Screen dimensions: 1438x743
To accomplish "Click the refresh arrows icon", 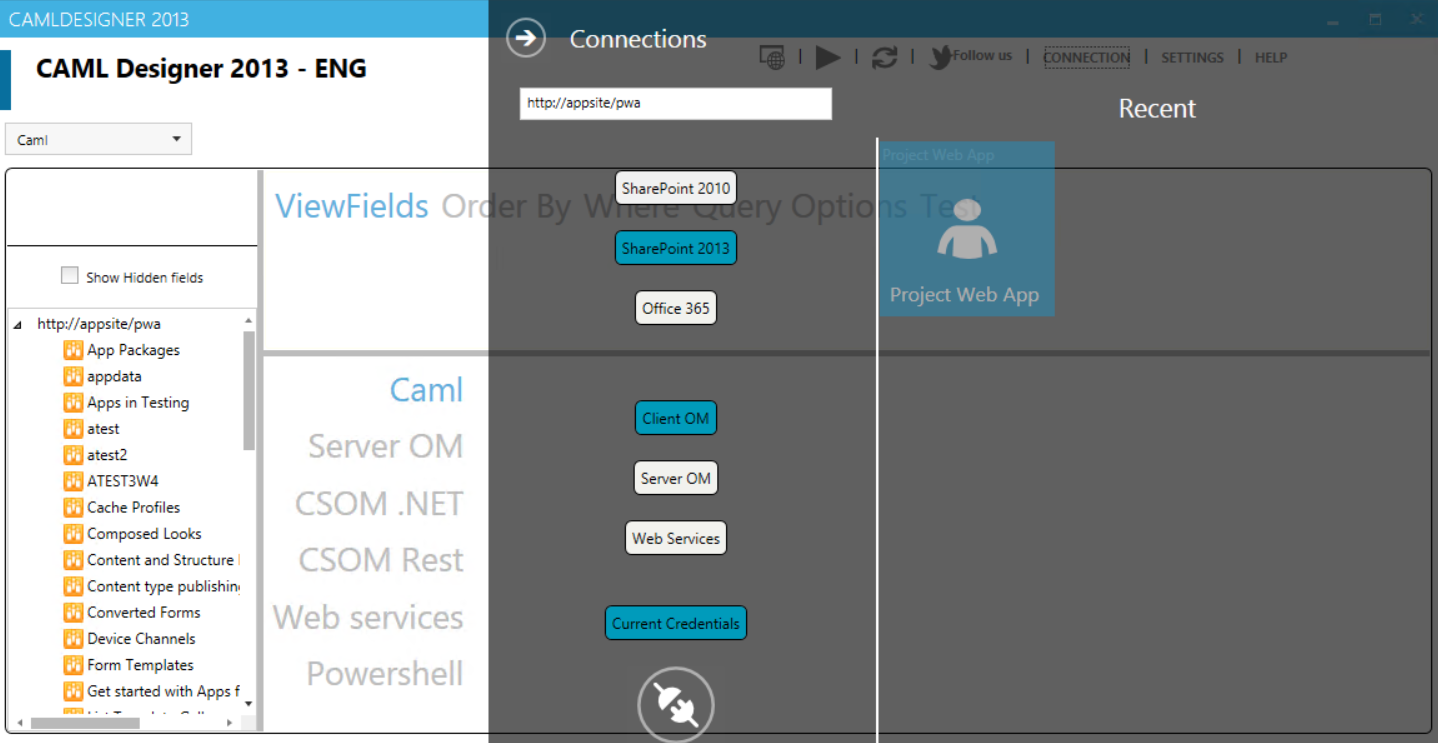I will (x=884, y=57).
